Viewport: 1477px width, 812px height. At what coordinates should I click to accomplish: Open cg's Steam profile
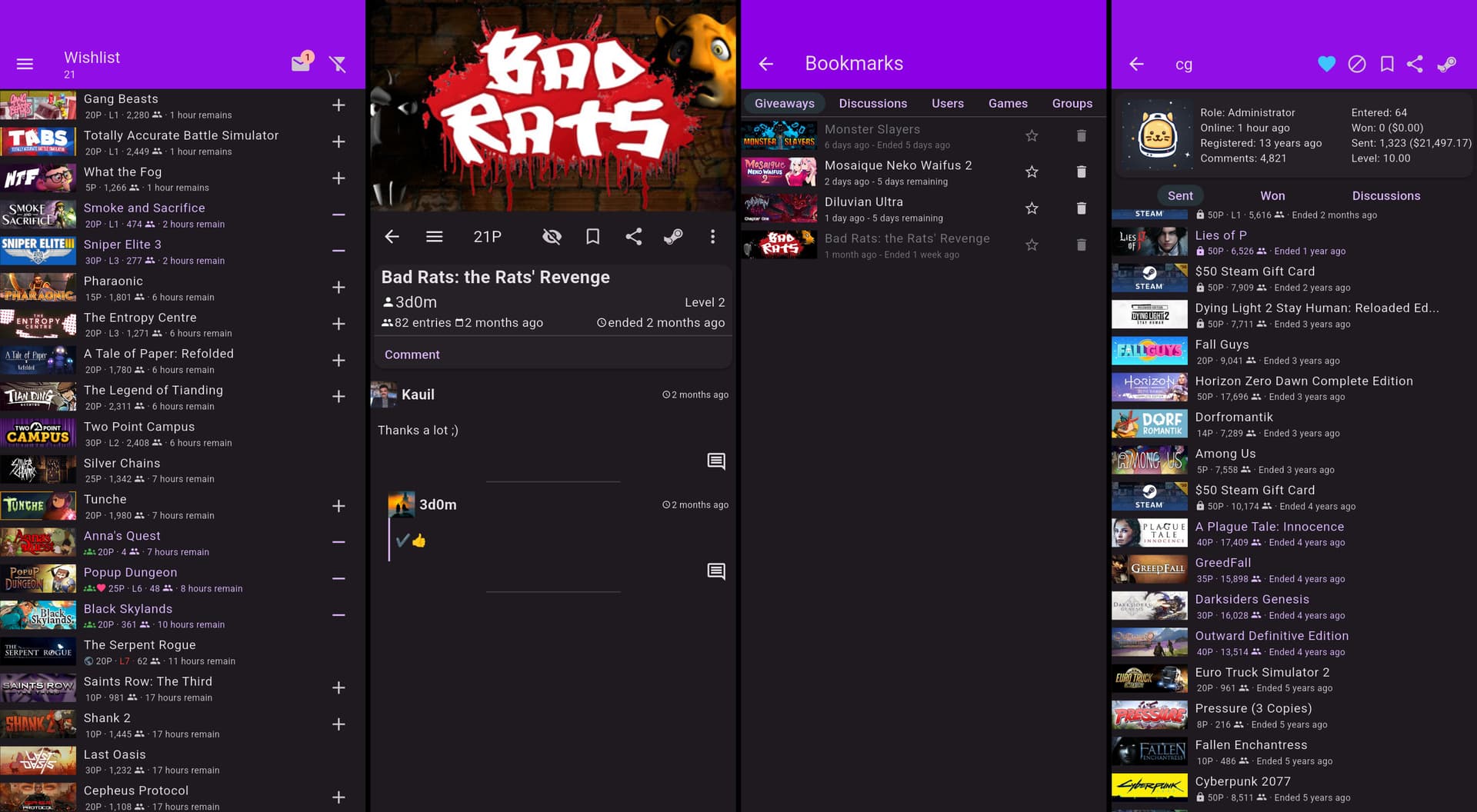pos(1447,64)
